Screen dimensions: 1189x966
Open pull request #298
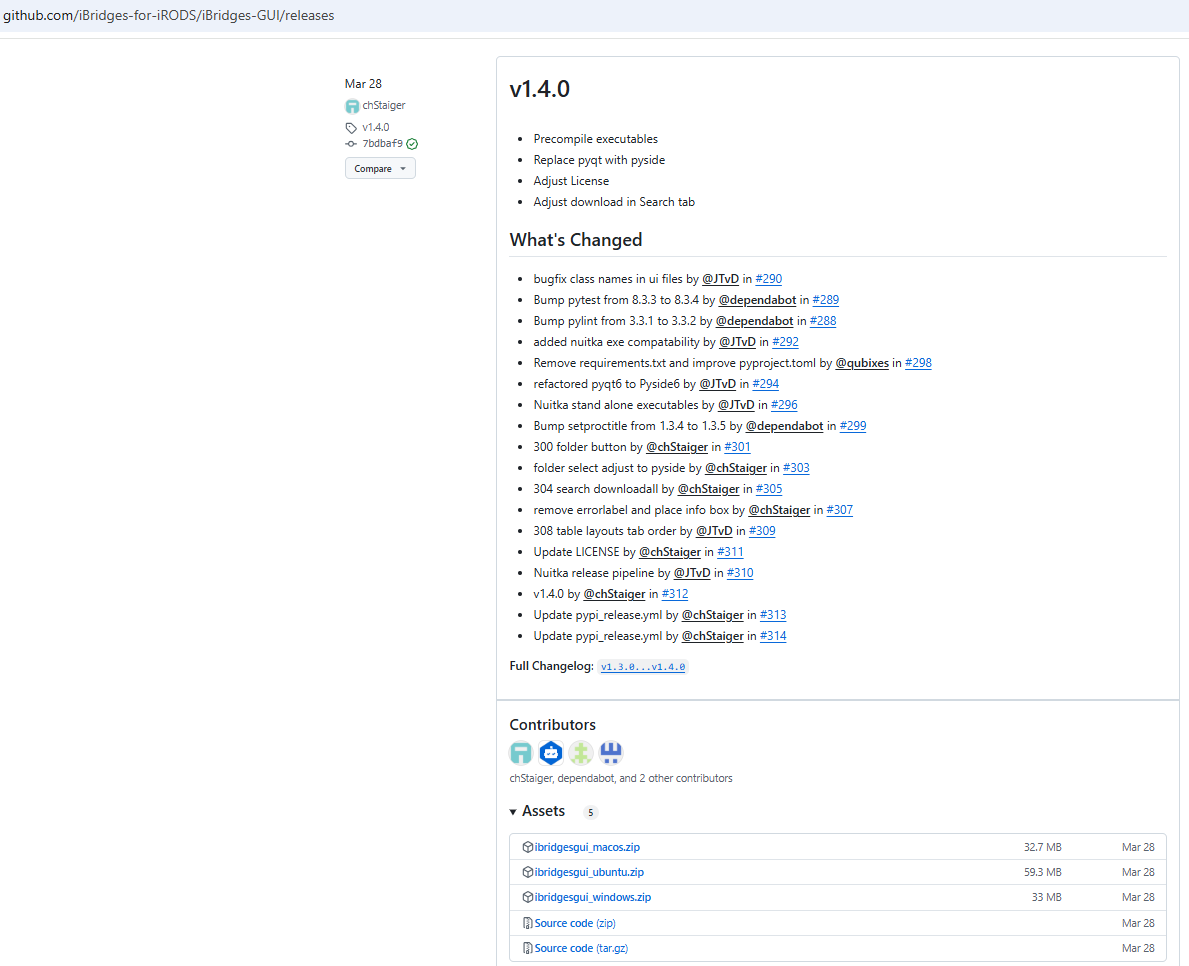pos(918,363)
